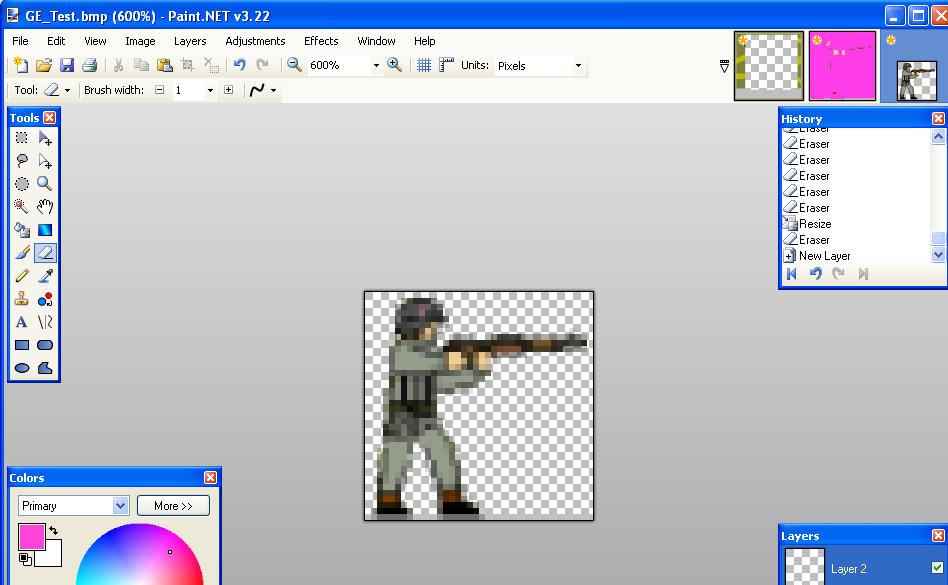Screen dimensions: 948x585
Task: Open the Adjustments menu
Action: (x=255, y=41)
